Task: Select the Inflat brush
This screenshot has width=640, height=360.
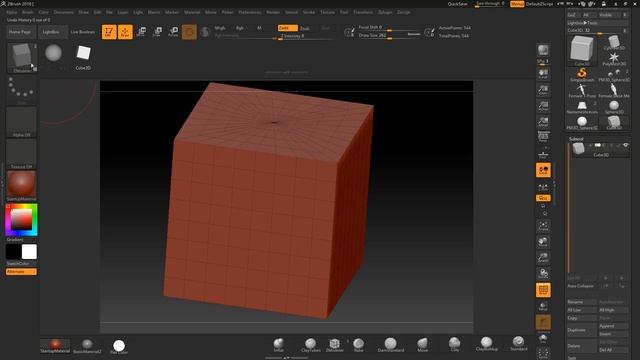Action: coord(279,345)
